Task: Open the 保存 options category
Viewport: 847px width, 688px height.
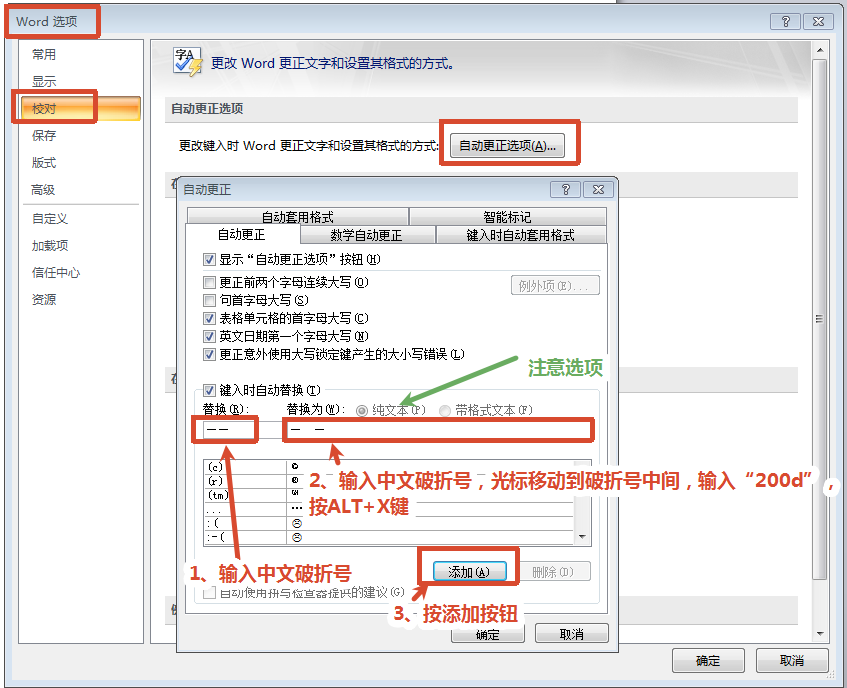Action: tap(44, 136)
